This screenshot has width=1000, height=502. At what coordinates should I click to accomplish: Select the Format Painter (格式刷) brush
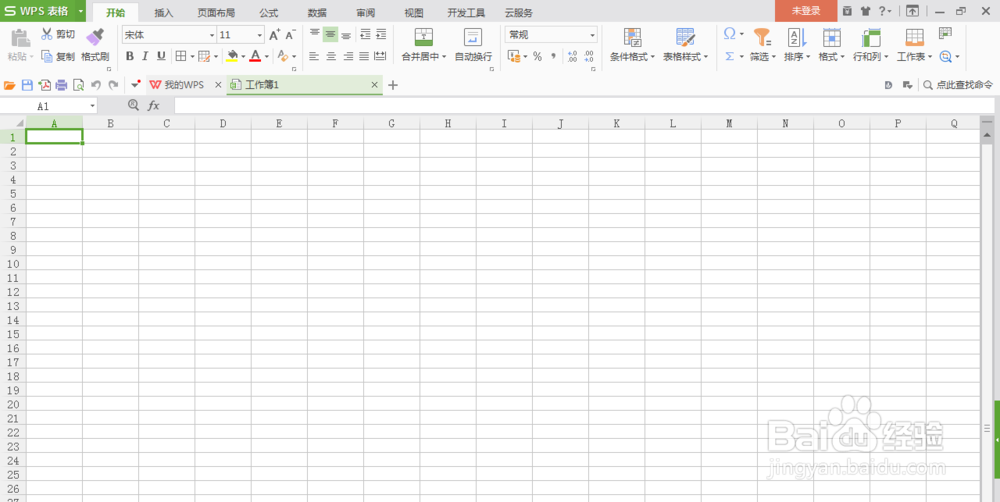pyautogui.click(x=95, y=36)
